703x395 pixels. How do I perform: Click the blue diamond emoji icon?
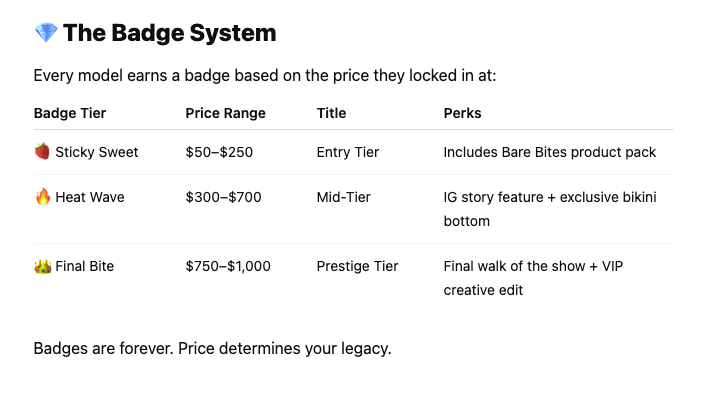click(46, 33)
